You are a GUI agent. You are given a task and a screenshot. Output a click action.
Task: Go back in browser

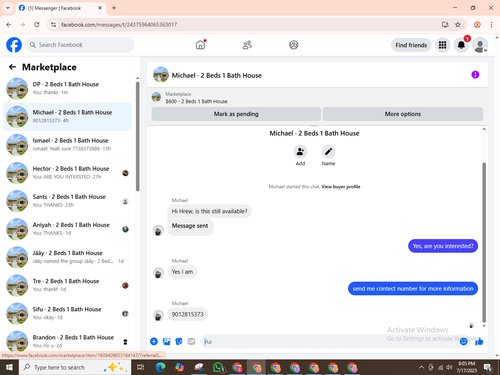[9, 25]
